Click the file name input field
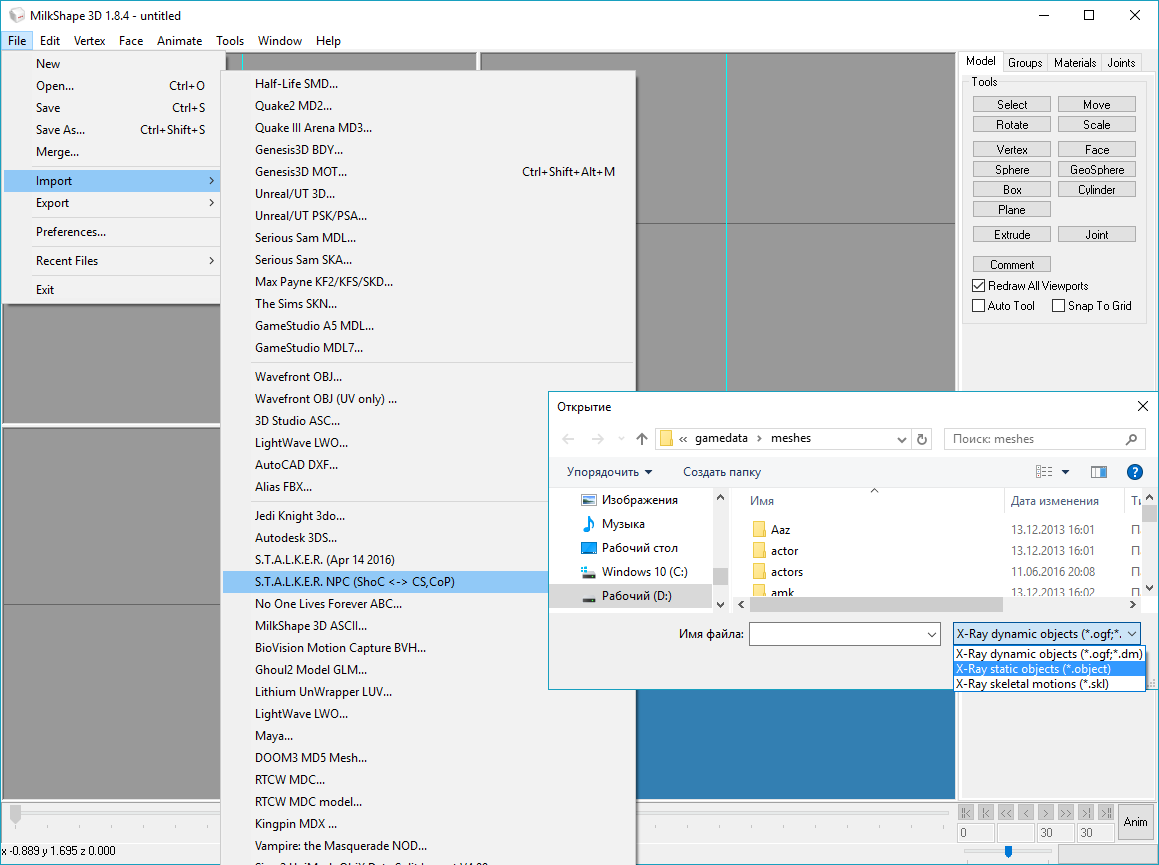 click(837, 634)
